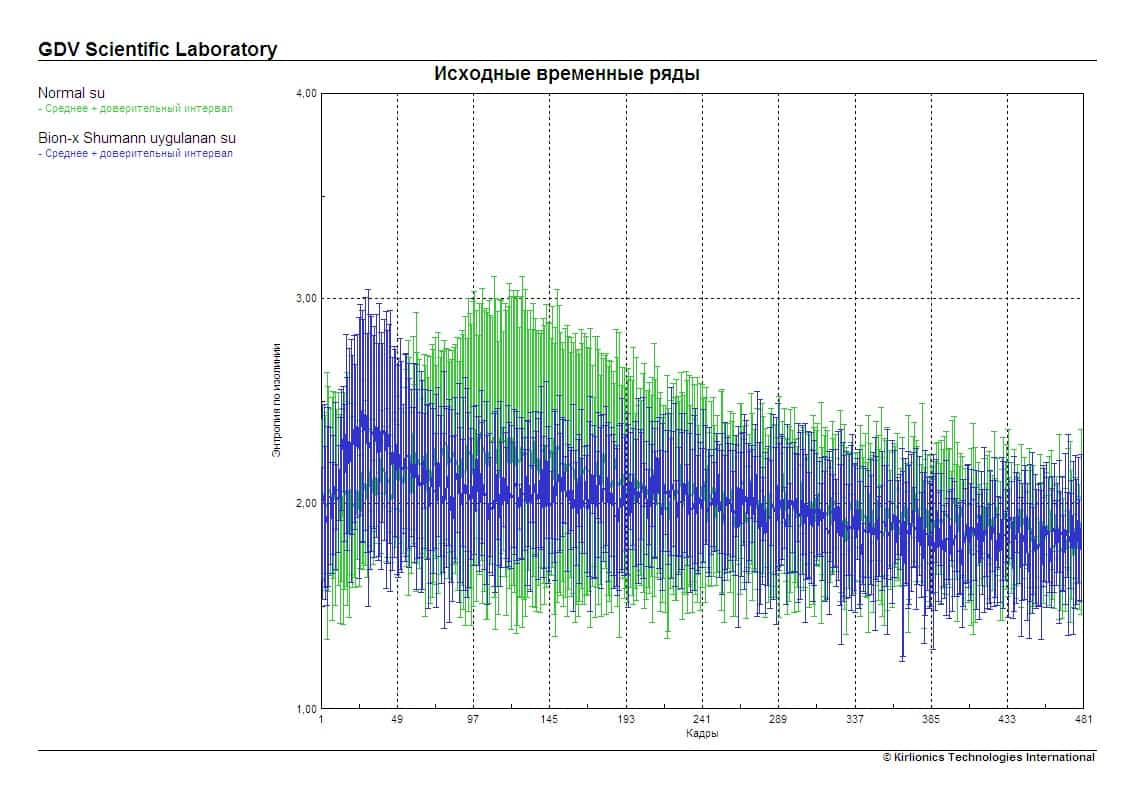Select the chart title Исходные временные ряды
This screenshot has width=1135, height=803.
pyautogui.click(x=566, y=74)
